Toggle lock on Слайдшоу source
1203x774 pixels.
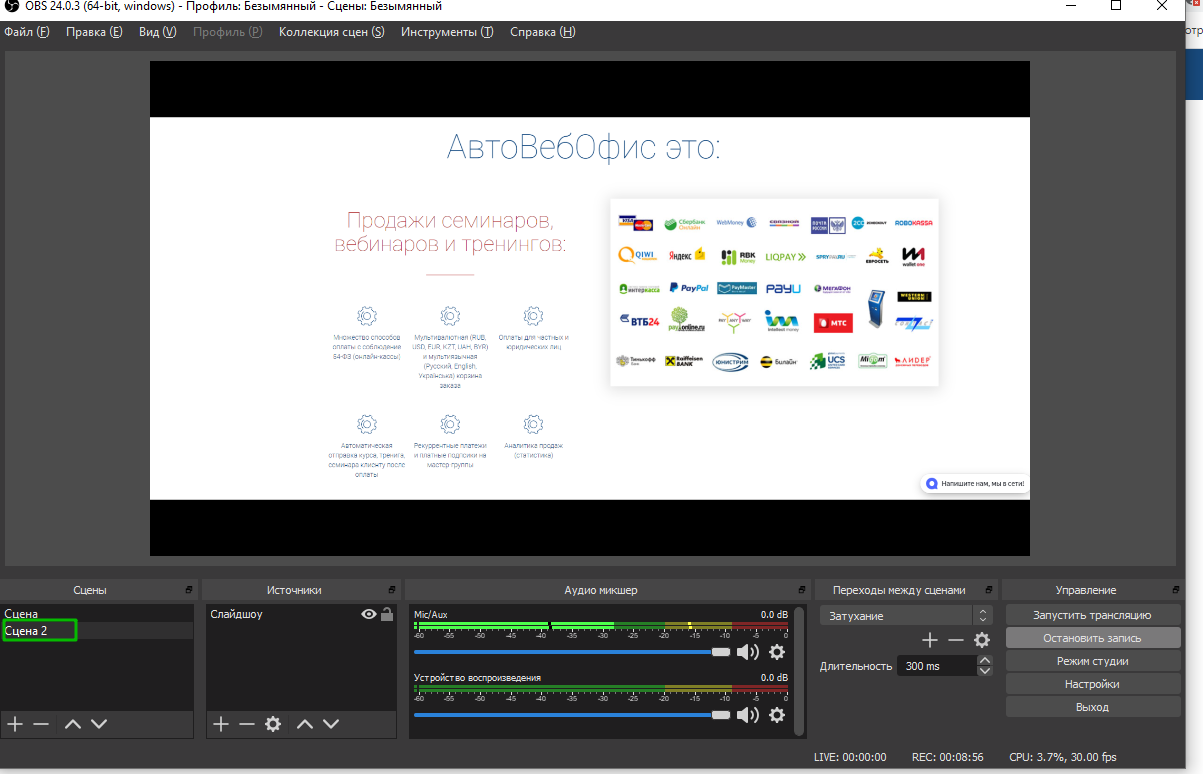tap(387, 615)
